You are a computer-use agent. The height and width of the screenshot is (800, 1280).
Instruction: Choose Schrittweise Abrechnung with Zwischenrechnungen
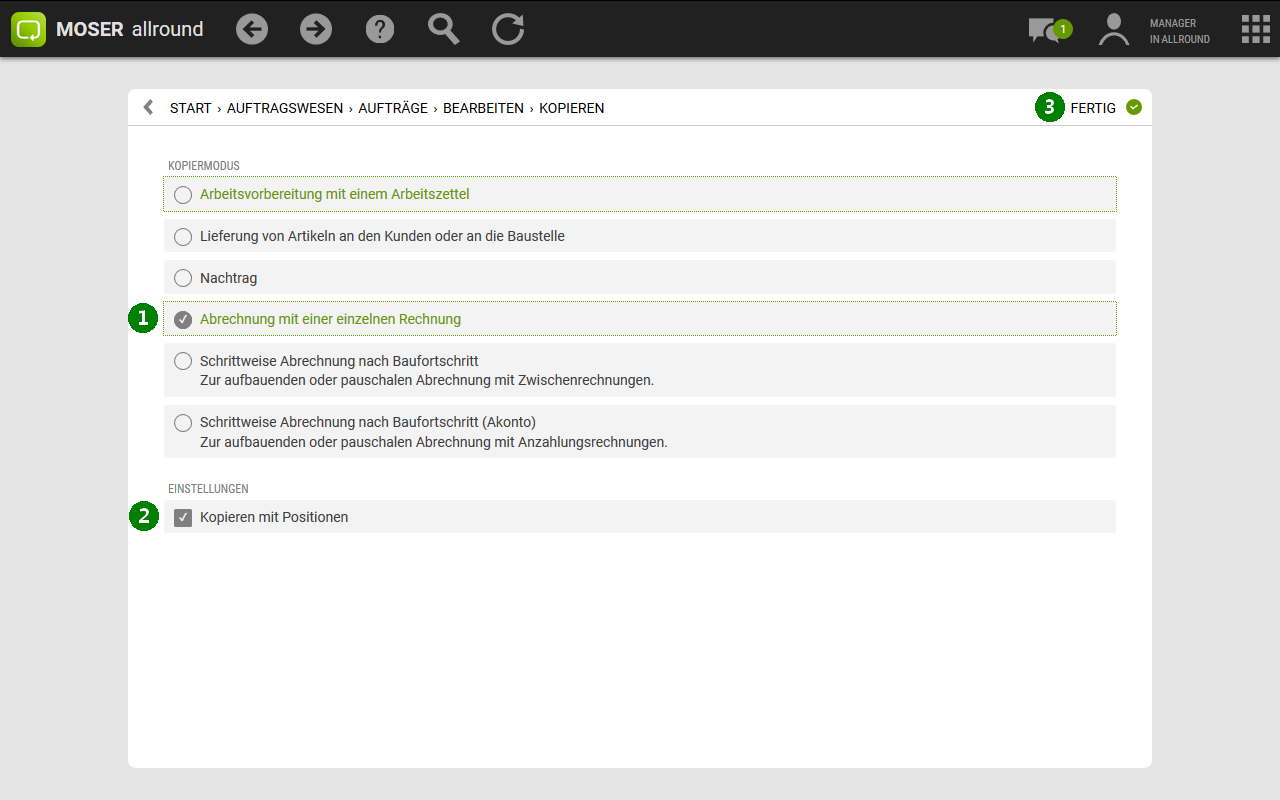[183, 361]
